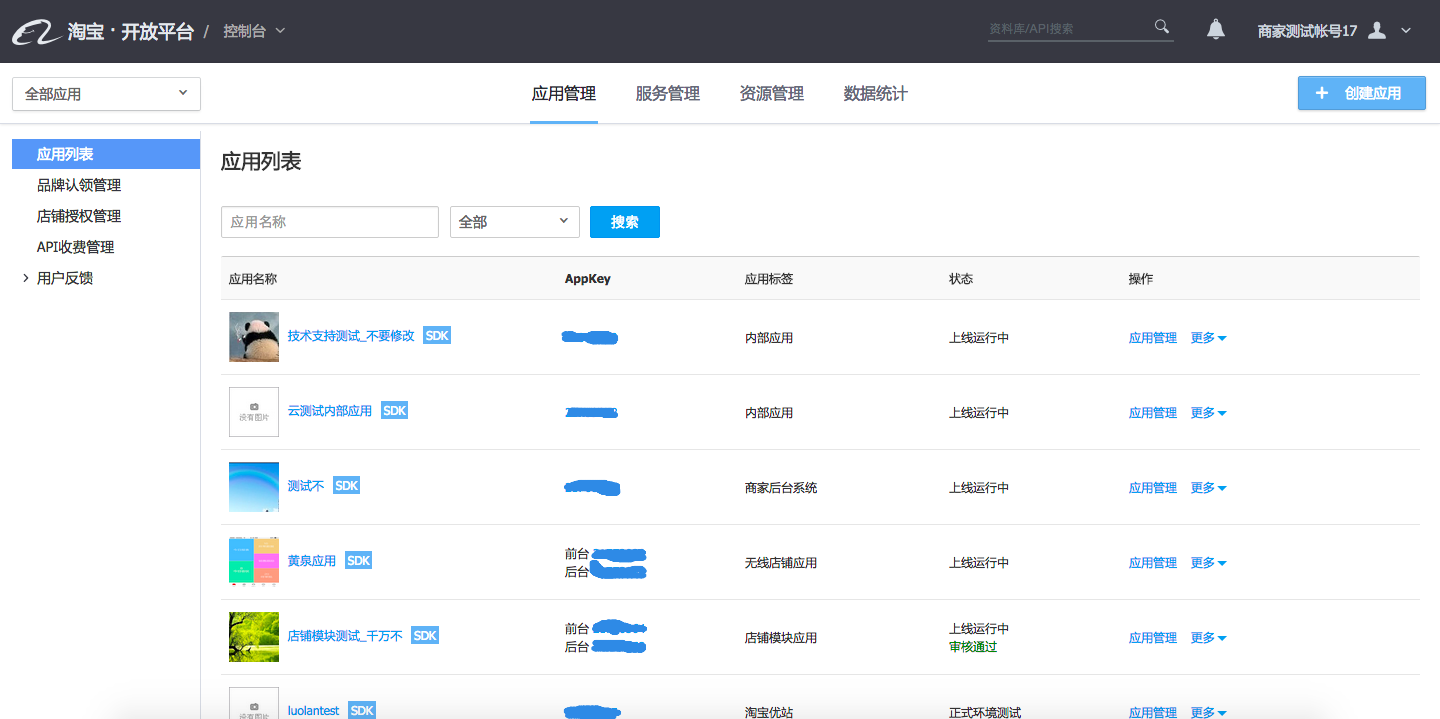
Task: Switch to 数据统计 tab
Action: [876, 94]
